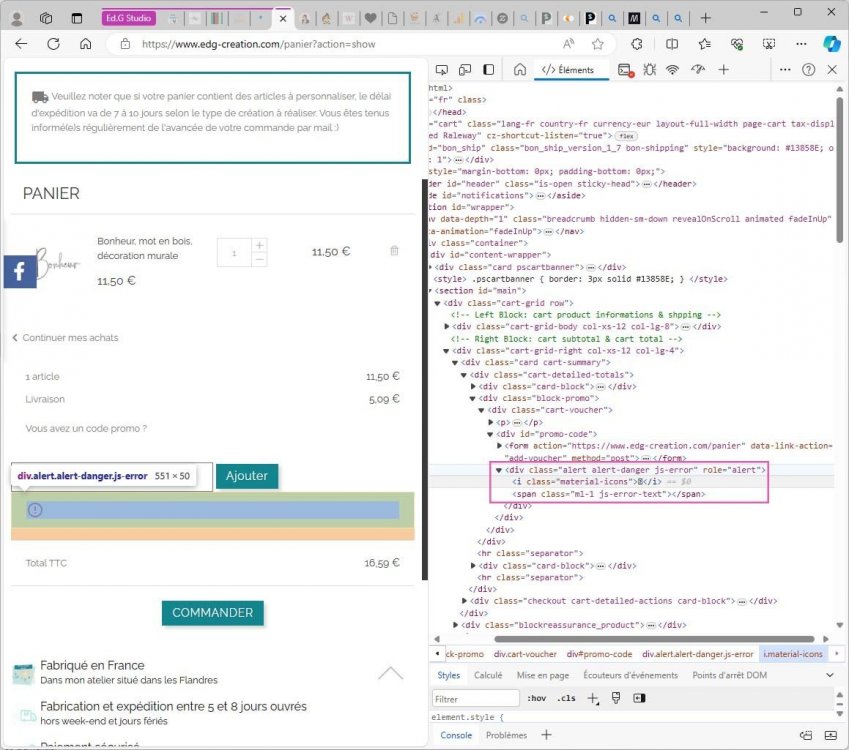Open the DevTools console panel icon with error
The image size is (849, 750).
(x=625, y=70)
